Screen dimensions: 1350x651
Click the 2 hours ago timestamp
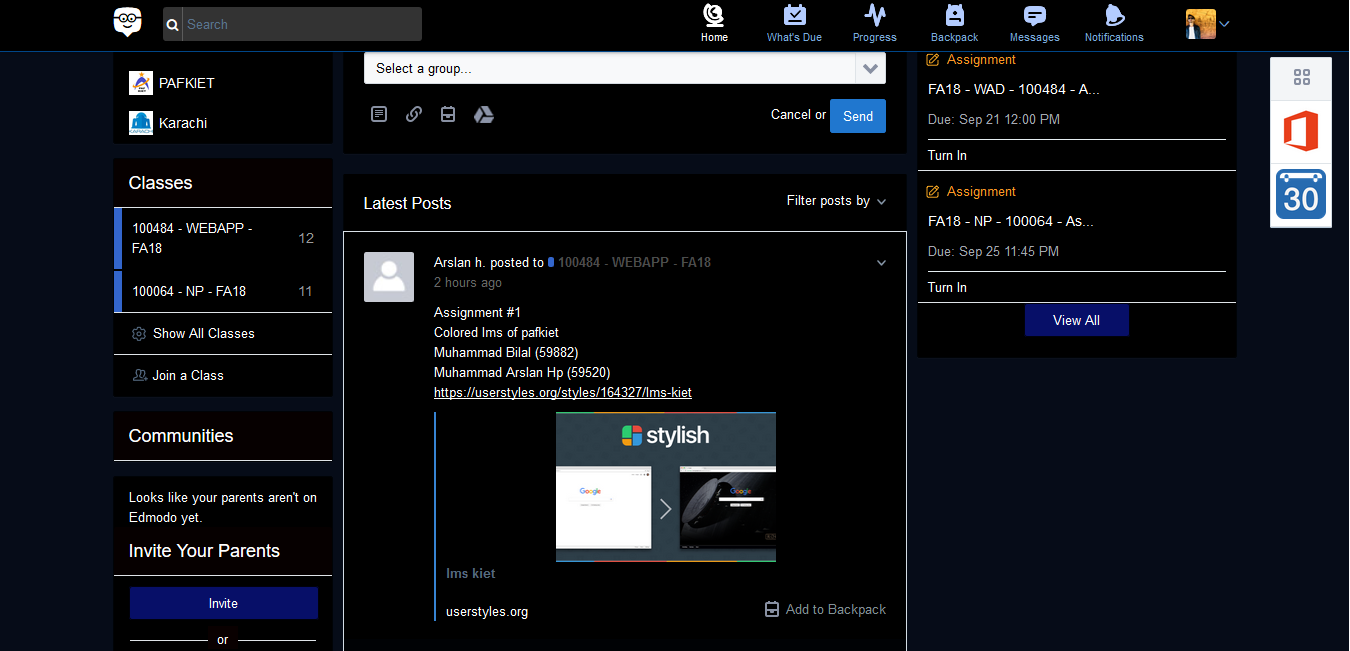tap(468, 283)
